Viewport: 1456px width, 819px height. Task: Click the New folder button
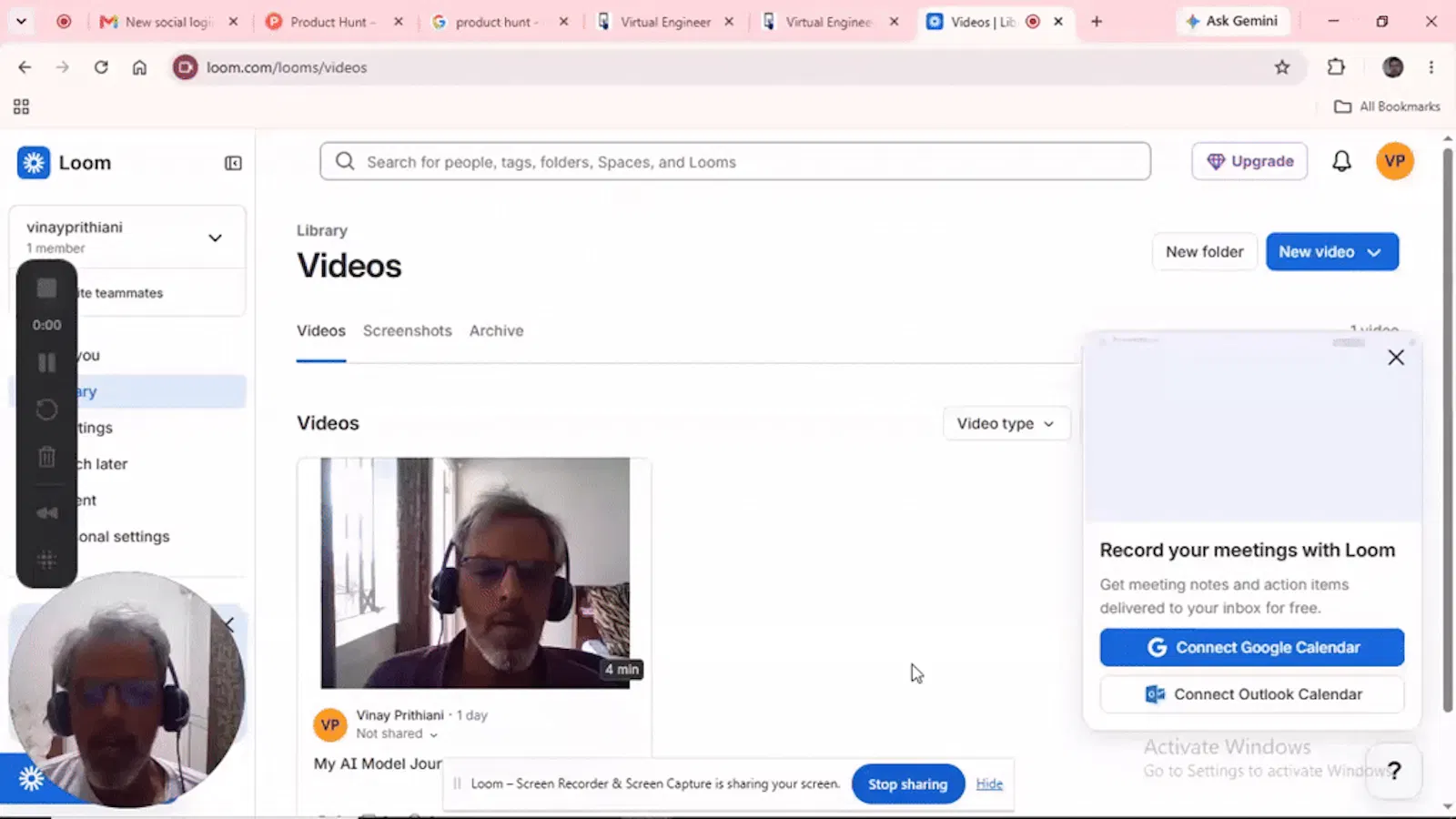[x=1204, y=252]
